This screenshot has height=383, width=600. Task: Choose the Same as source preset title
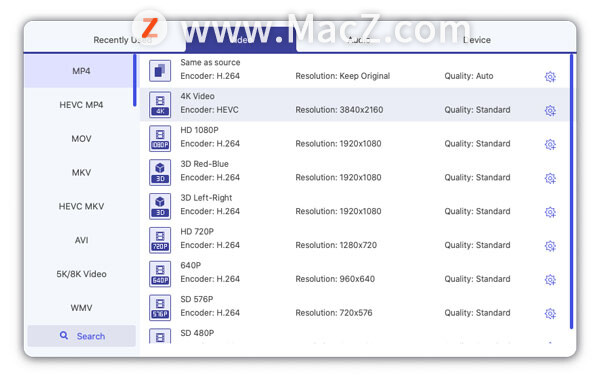(x=210, y=62)
